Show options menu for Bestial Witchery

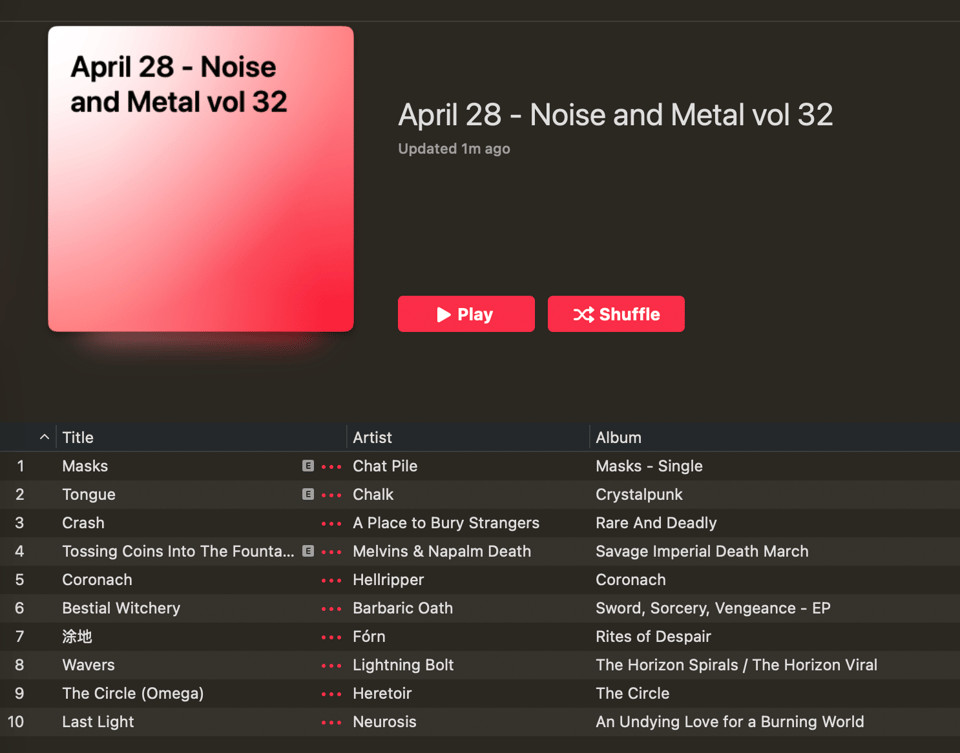pos(331,608)
